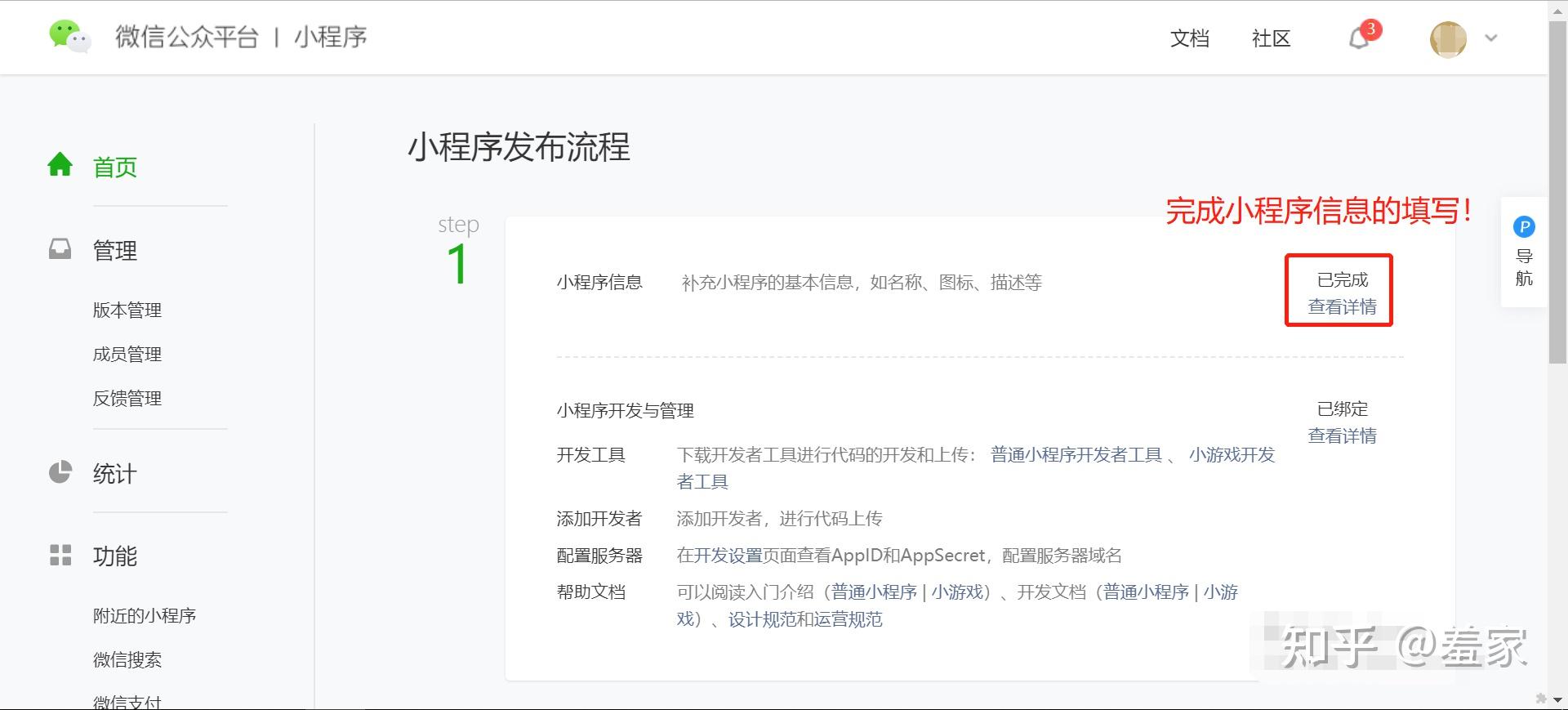Open 版本管理 in the sidebar
Image resolution: width=1568 pixels, height=710 pixels.
pyautogui.click(x=127, y=310)
